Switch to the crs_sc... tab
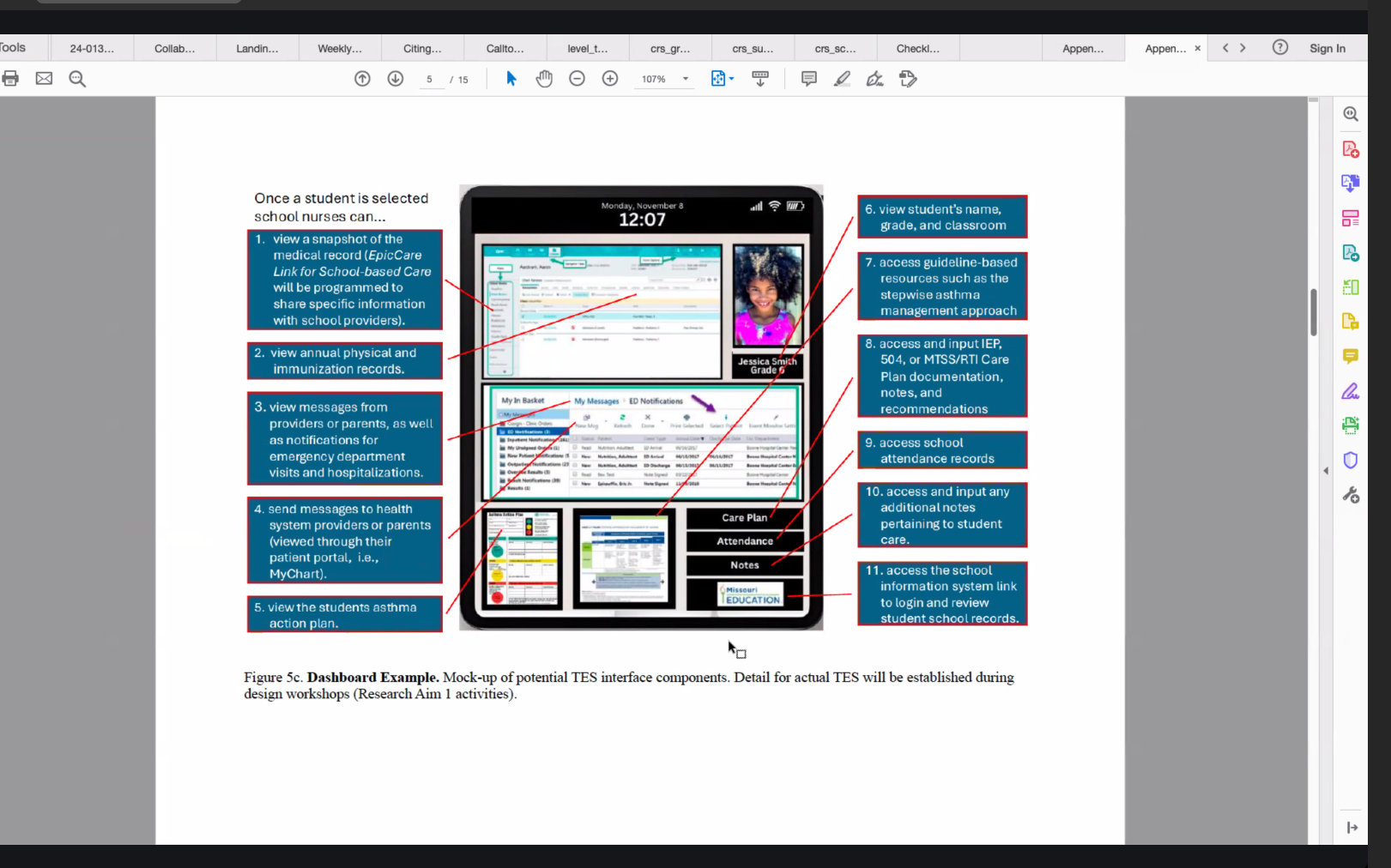 coord(835,48)
